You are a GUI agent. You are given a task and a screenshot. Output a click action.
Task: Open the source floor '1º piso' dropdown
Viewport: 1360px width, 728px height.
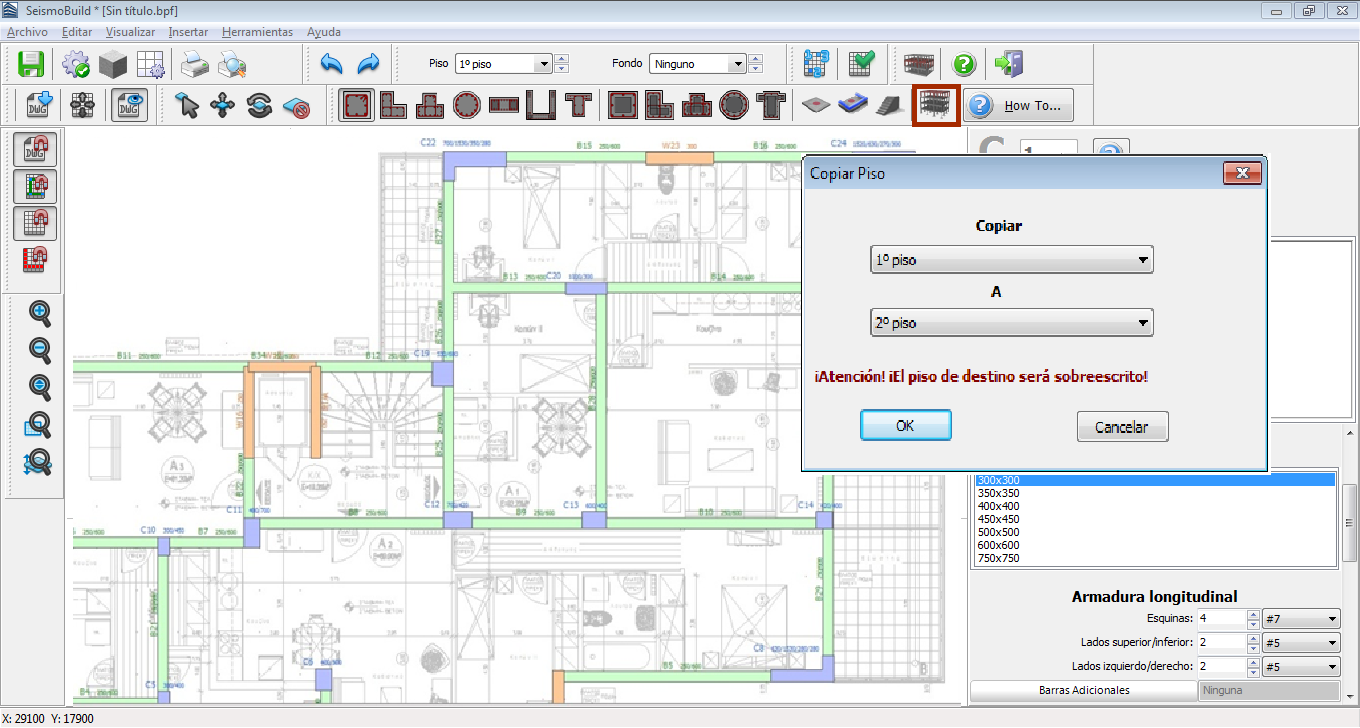tap(1011, 260)
